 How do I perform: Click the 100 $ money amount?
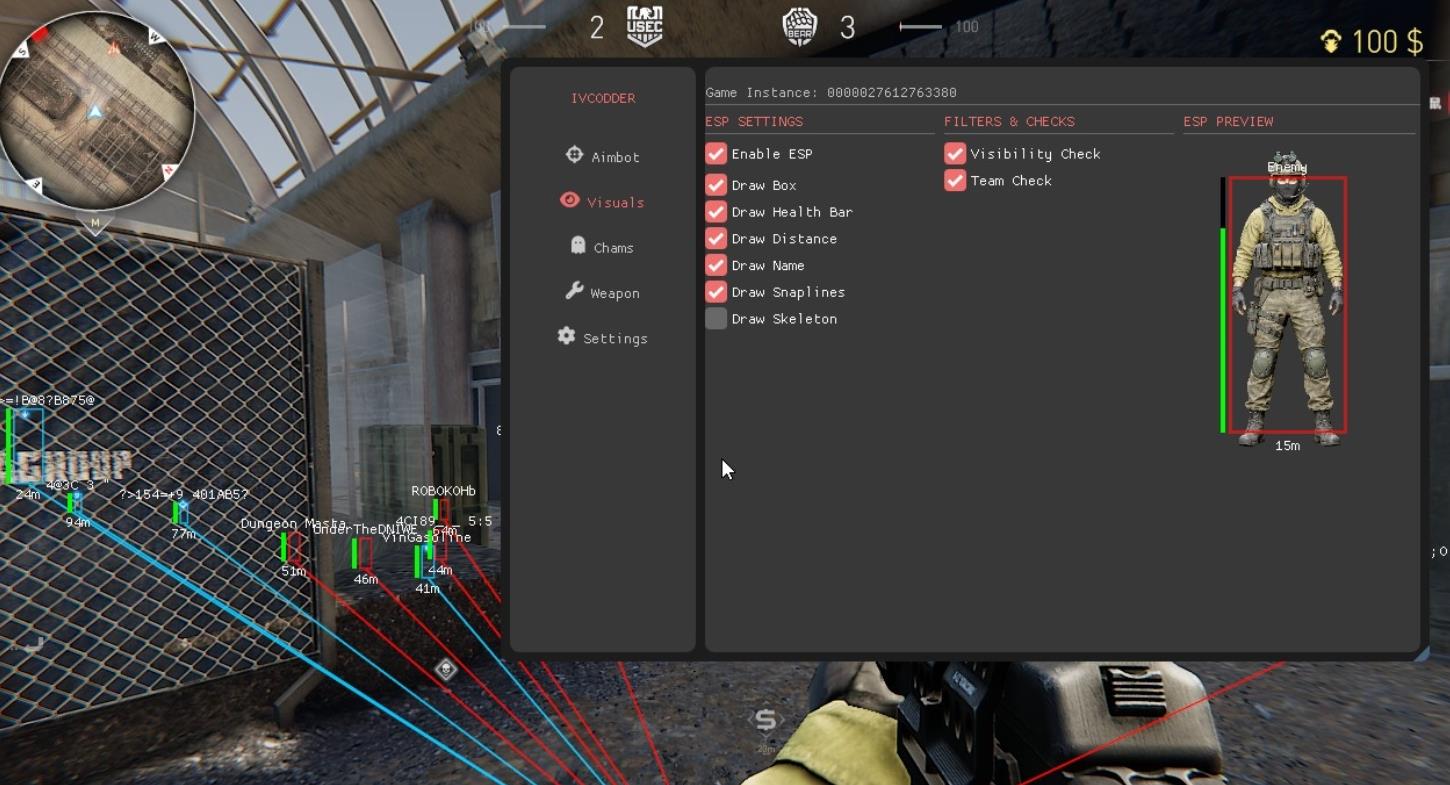pyautogui.click(x=1388, y=41)
